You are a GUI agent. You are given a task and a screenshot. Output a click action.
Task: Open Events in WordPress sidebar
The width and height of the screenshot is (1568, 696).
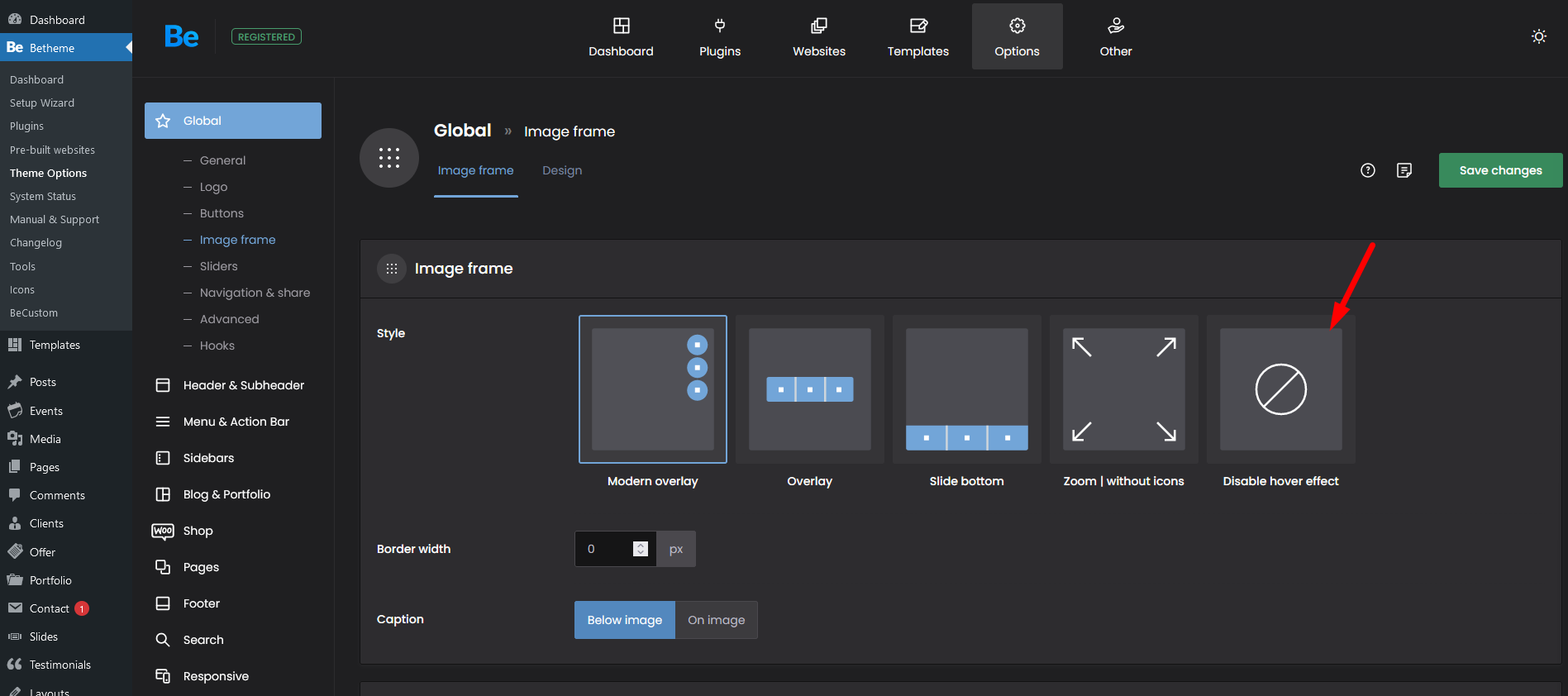point(66,411)
